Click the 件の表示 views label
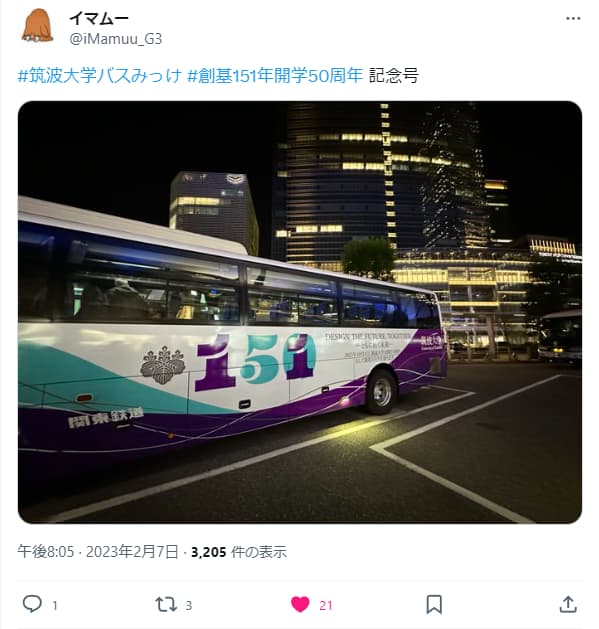 tap(259, 552)
